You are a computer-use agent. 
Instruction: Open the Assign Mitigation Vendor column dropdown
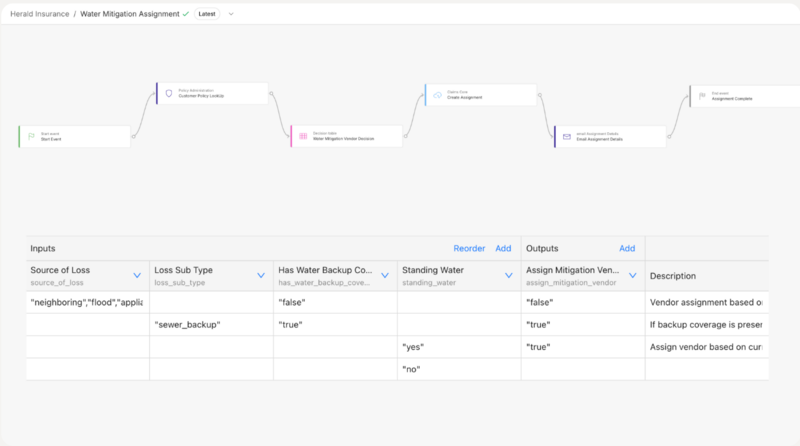[x=633, y=275]
